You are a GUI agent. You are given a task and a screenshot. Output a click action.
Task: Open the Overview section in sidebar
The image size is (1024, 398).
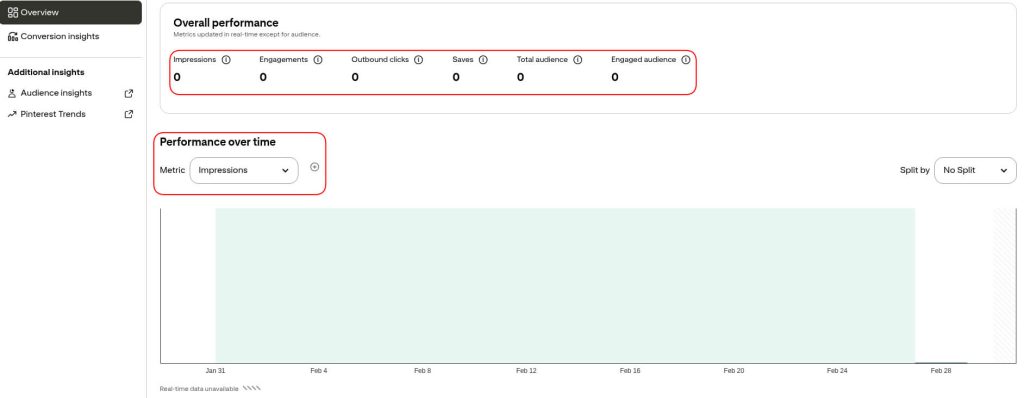(x=71, y=12)
